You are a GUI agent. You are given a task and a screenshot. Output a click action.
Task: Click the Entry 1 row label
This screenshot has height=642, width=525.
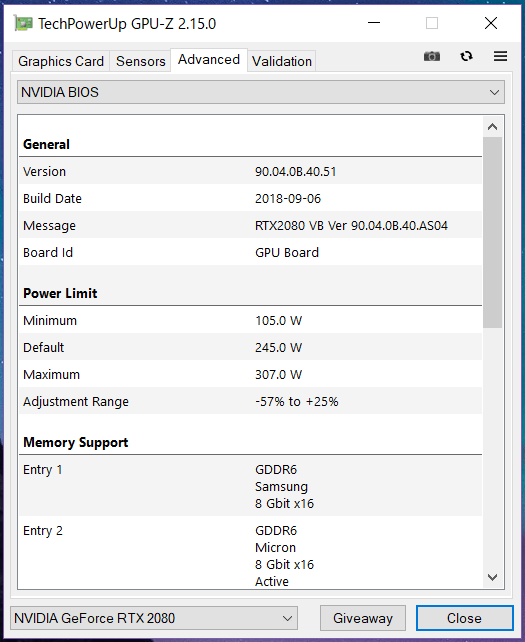(43, 470)
